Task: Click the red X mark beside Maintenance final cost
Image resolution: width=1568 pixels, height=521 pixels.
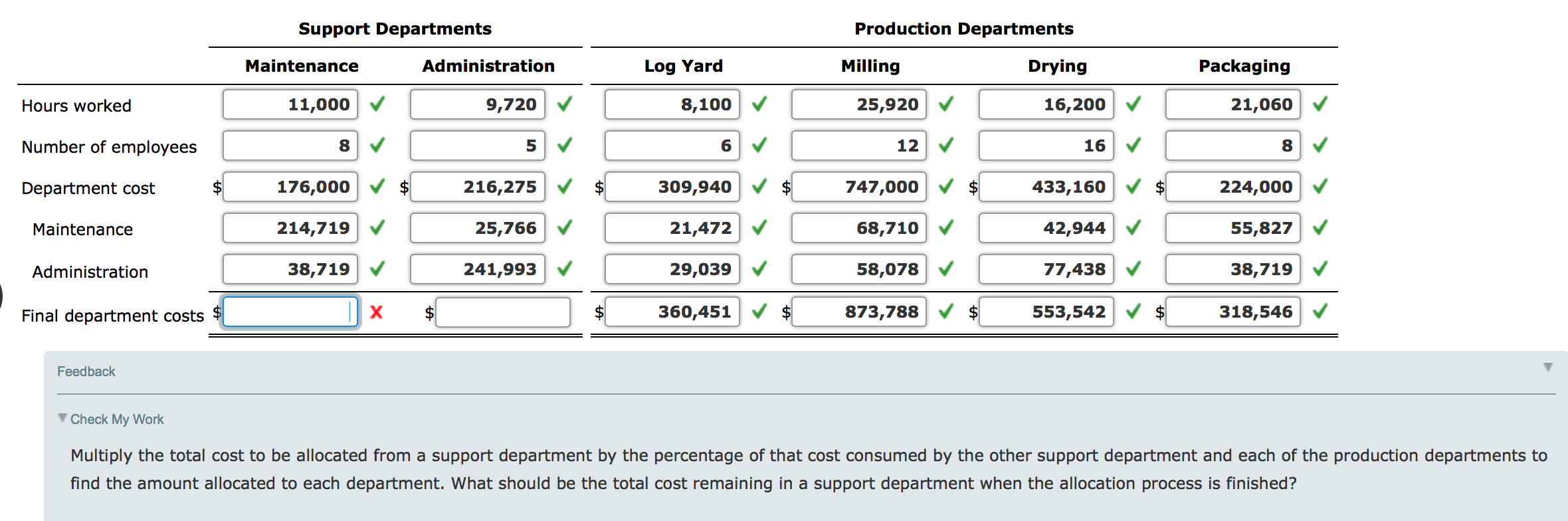Action: 376,312
